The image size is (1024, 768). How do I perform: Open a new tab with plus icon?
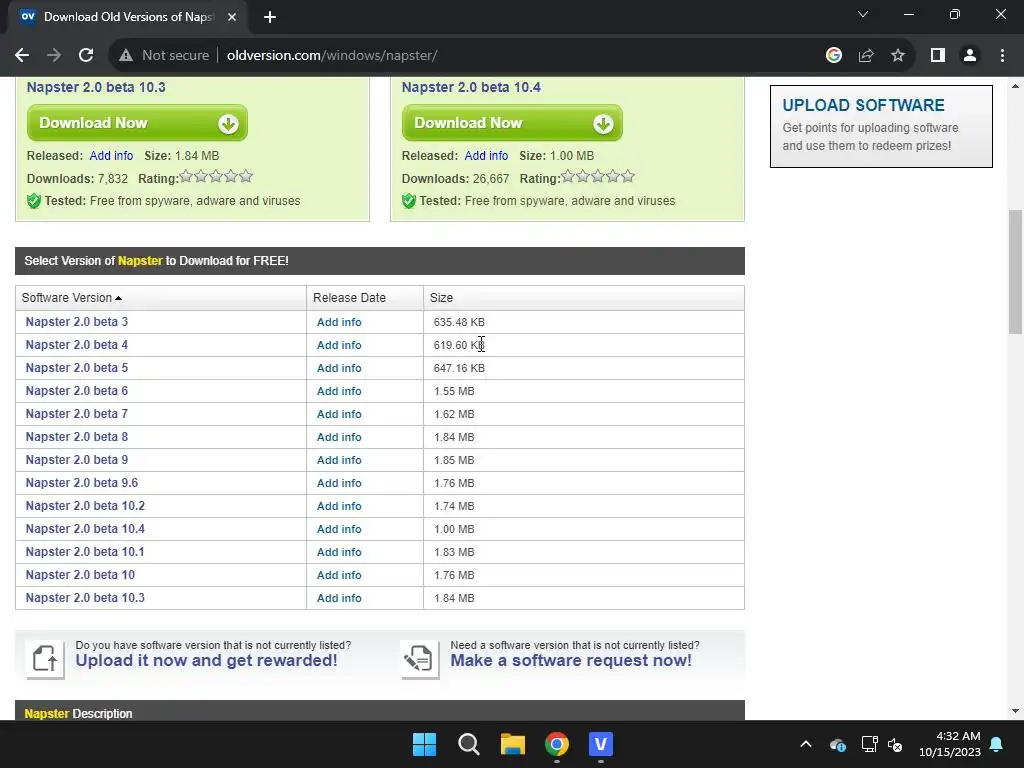[x=270, y=17]
